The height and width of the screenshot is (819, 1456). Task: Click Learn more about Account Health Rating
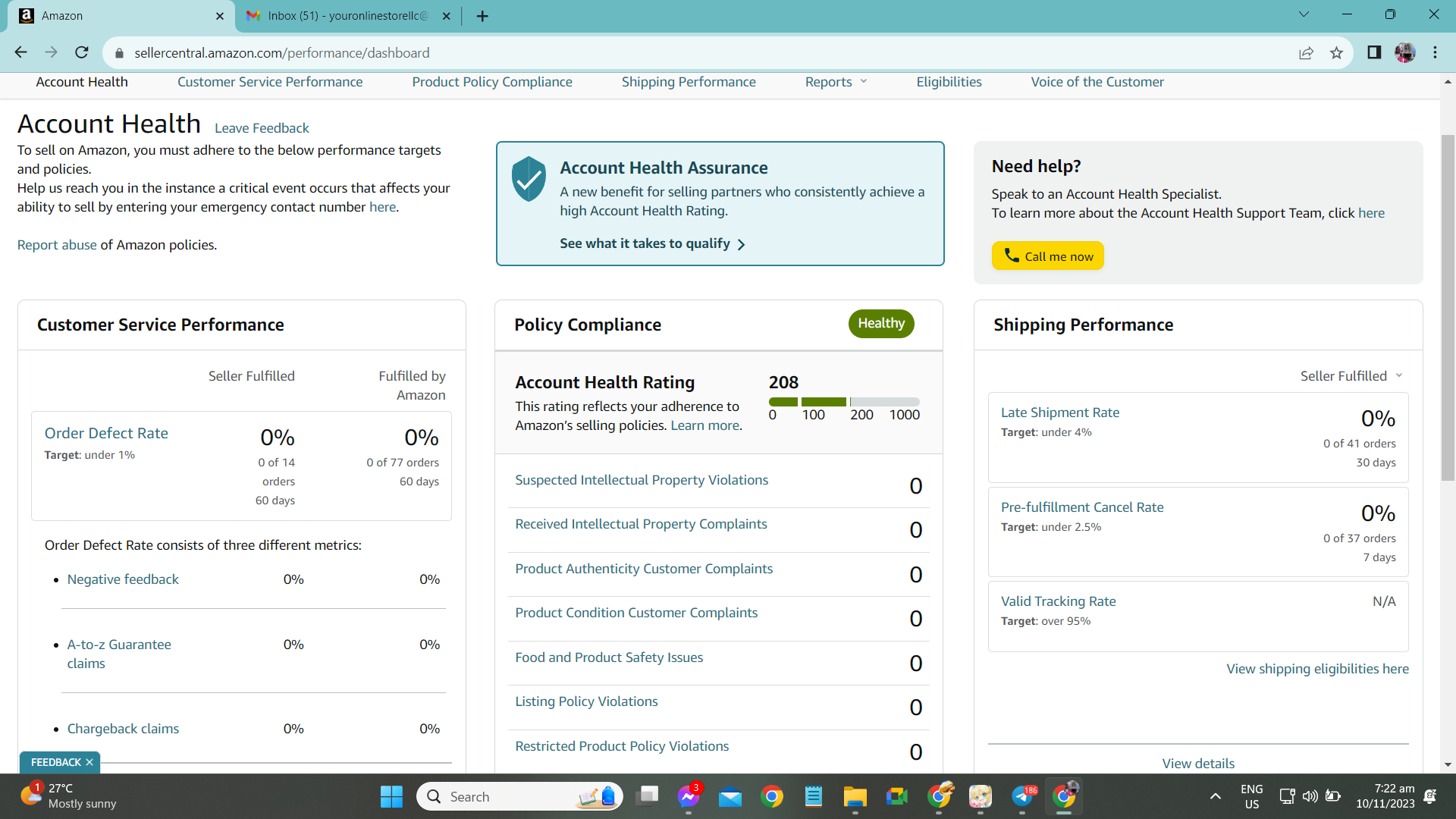704,425
